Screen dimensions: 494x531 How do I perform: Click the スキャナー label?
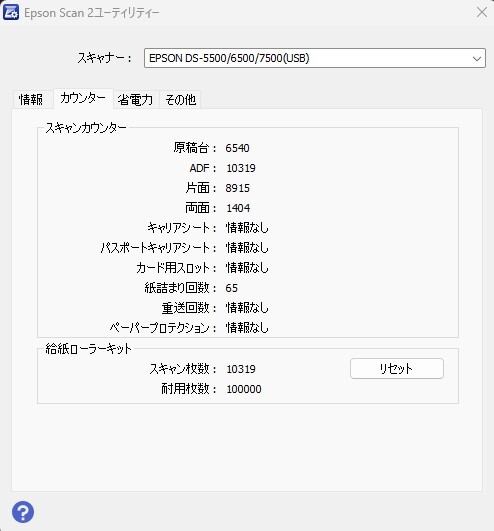[104, 58]
